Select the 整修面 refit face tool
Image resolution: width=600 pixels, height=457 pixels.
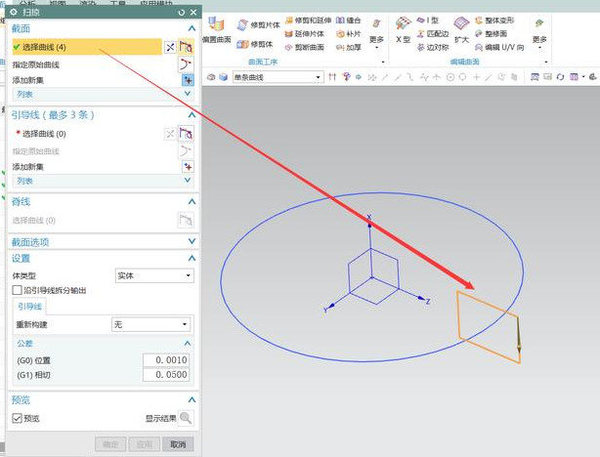[x=491, y=34]
